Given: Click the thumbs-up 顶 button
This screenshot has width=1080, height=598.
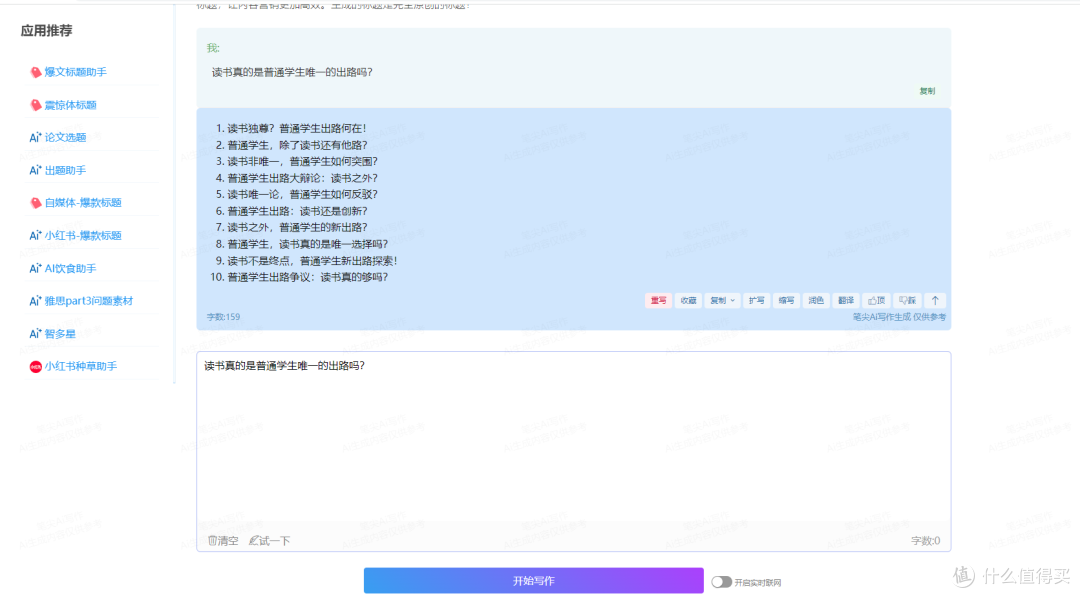Looking at the screenshot, I should 876,300.
